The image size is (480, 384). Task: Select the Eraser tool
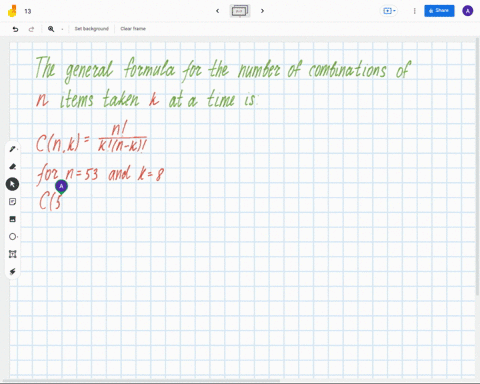point(13,166)
